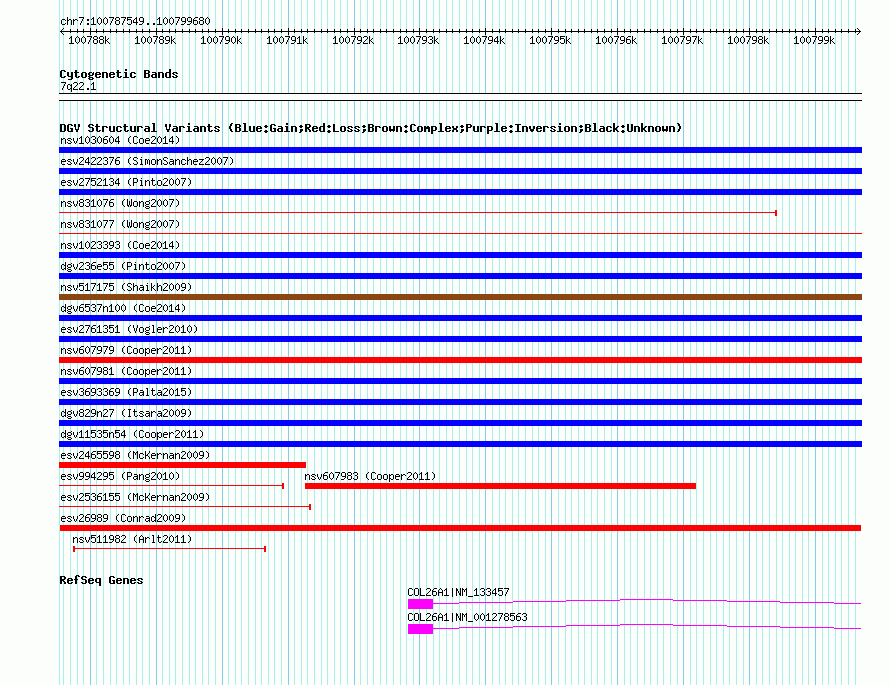Image resolution: width=890 pixels, height=685 pixels.
Task: Click the nsv831077 (Wong2007) label
Action: [x=120, y=224]
